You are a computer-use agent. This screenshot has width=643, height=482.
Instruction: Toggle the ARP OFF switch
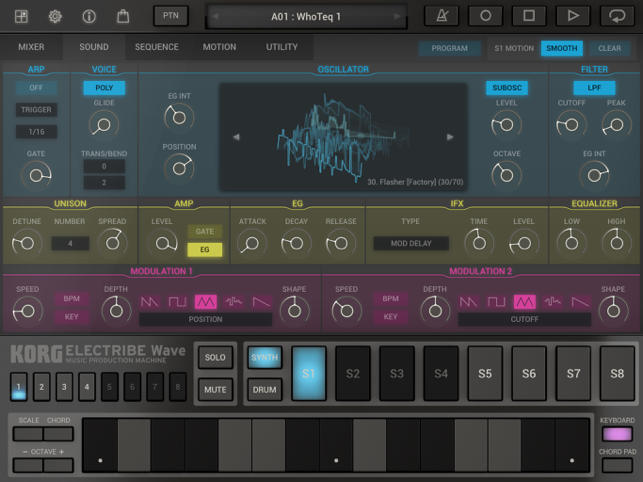coord(35,88)
